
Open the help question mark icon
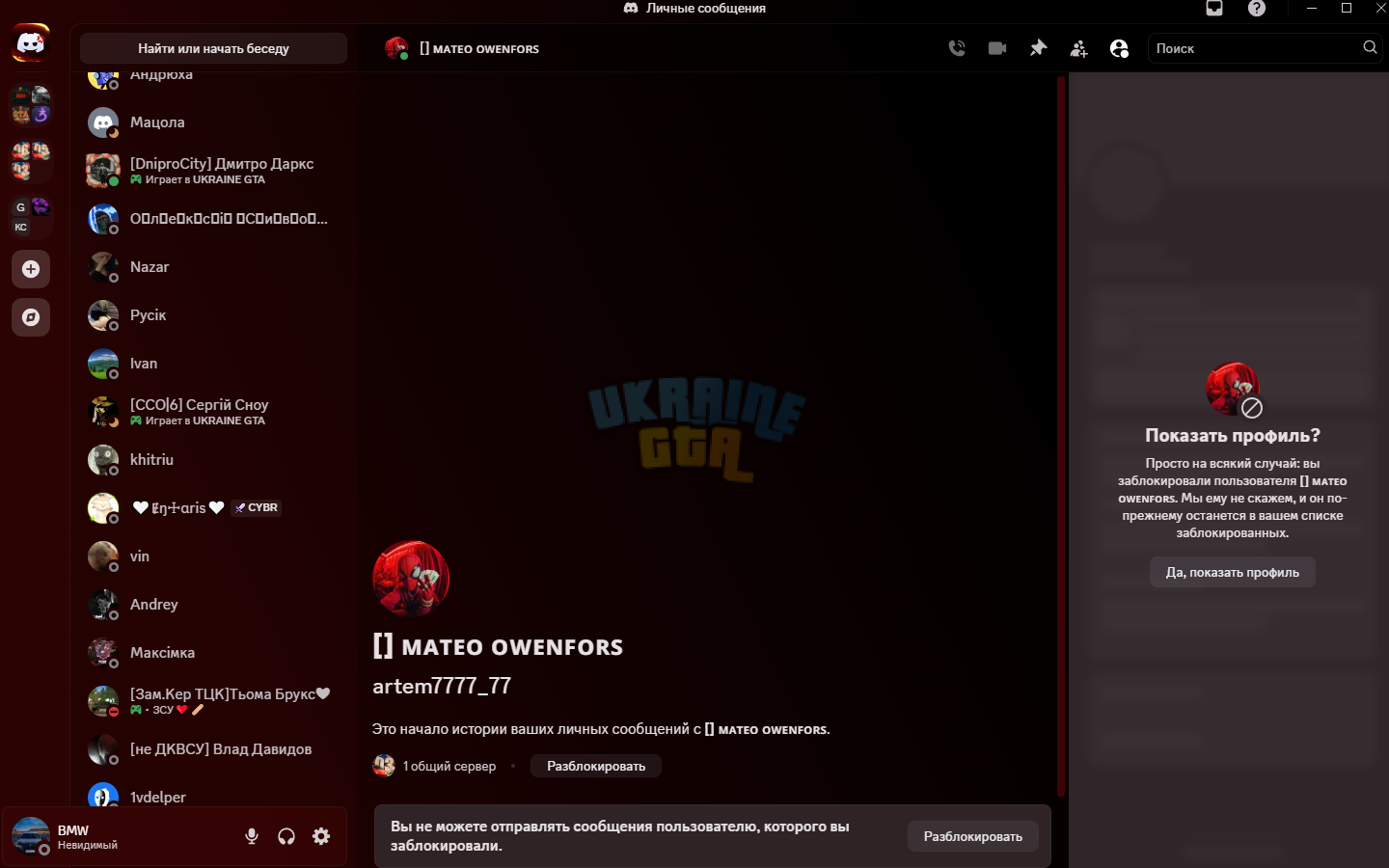point(1256,9)
